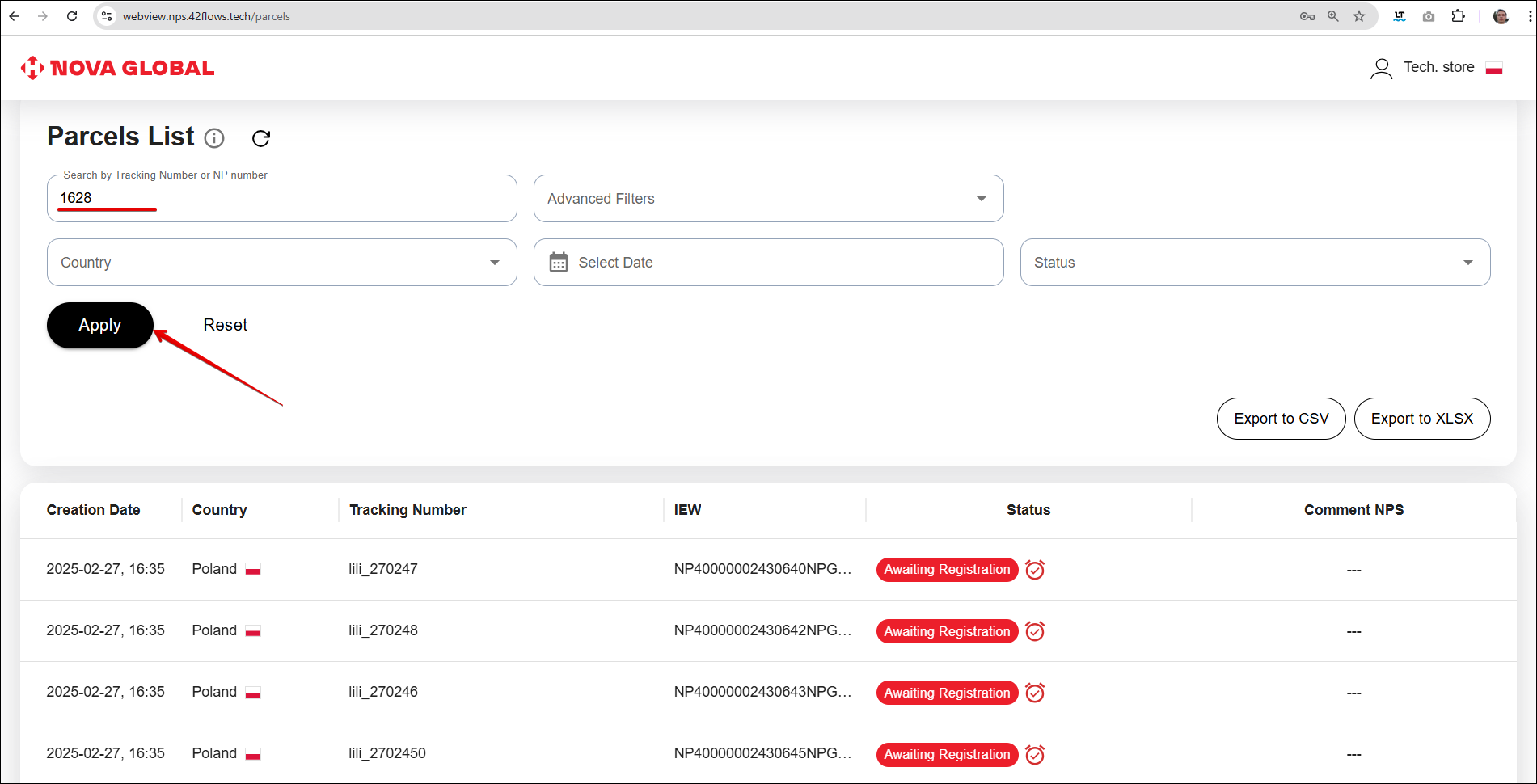Bookmark this page with the star icon
The image size is (1537, 784).
[x=1359, y=16]
